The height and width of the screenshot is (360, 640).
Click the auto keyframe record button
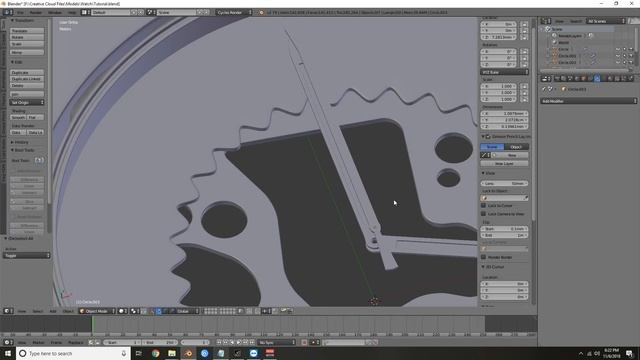tap(304, 342)
